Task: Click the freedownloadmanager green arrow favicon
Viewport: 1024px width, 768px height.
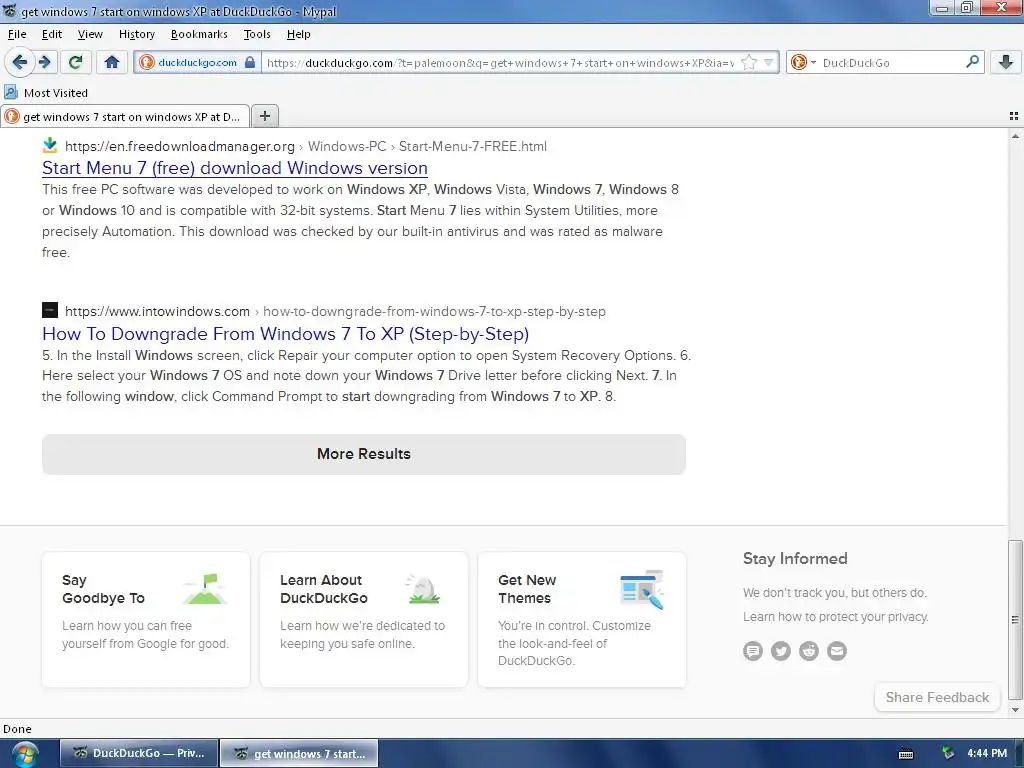Action: pos(50,145)
